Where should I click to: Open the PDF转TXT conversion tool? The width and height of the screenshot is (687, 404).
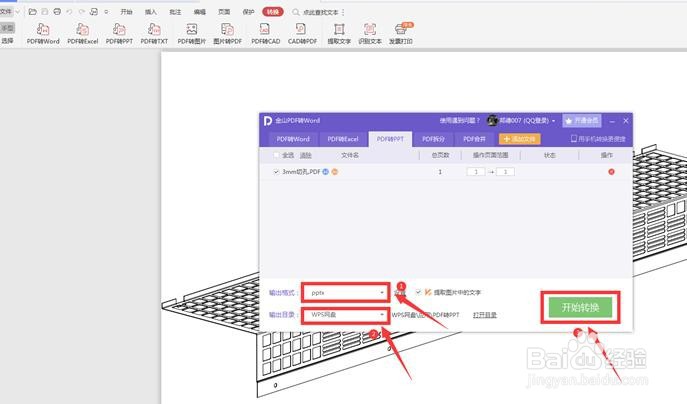tap(154, 34)
